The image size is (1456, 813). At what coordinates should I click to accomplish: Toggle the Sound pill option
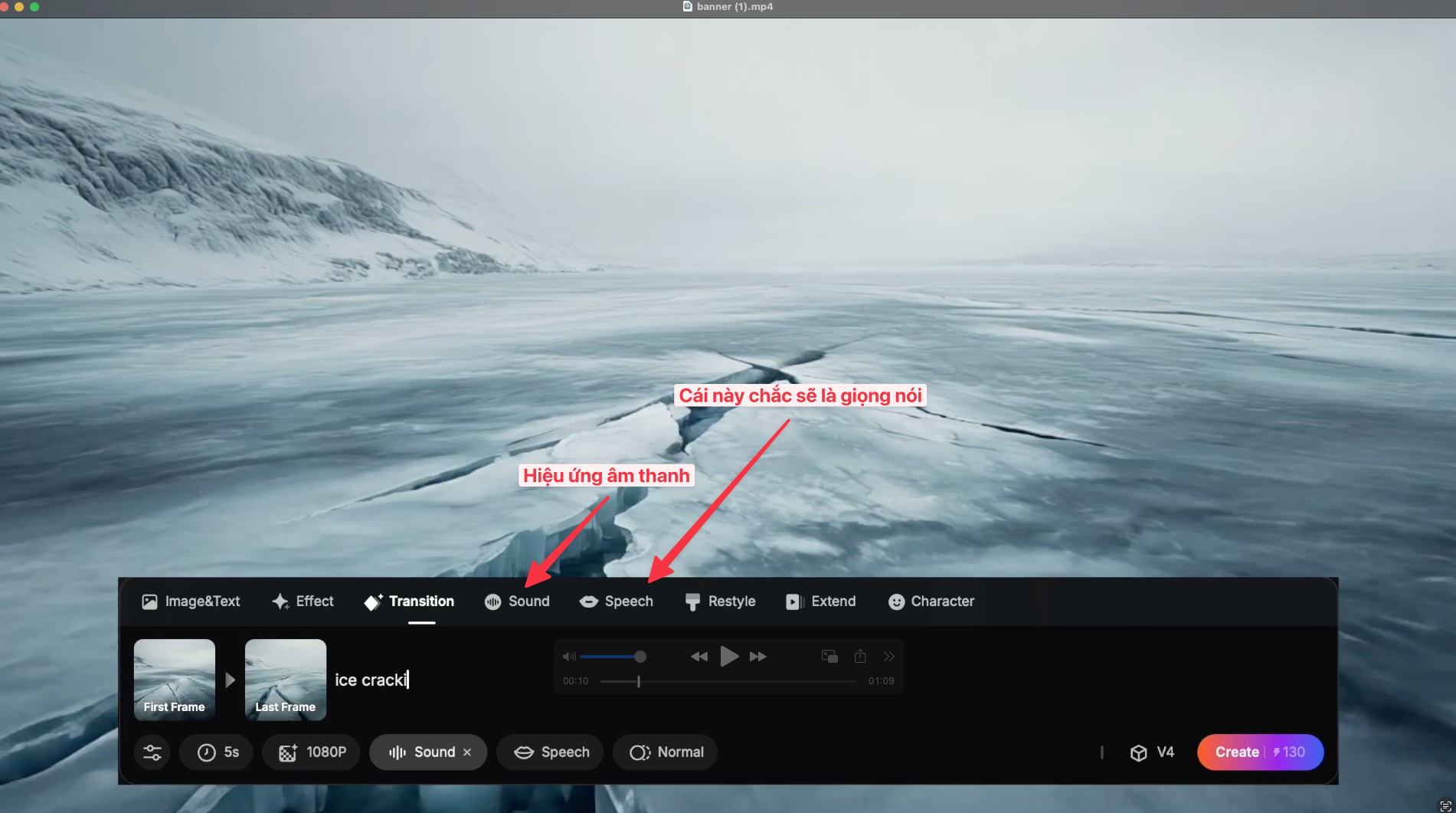click(x=421, y=752)
